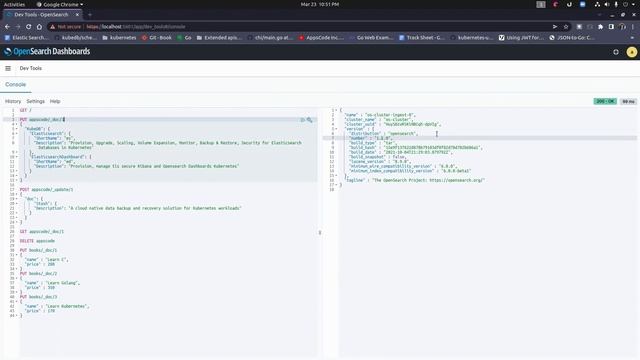The image size is (640, 360).
Task: Open Activities overview
Action: (14, 4)
